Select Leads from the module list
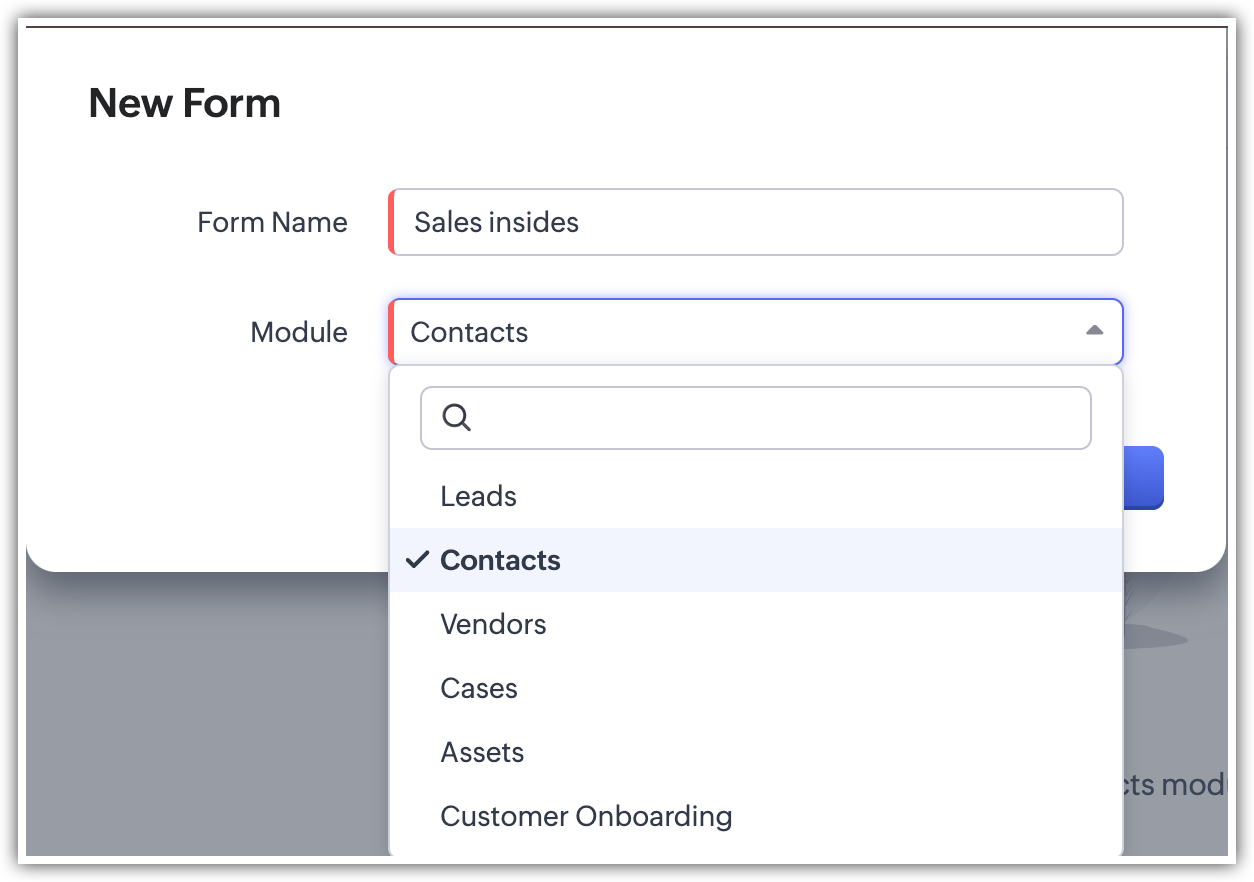 478,496
